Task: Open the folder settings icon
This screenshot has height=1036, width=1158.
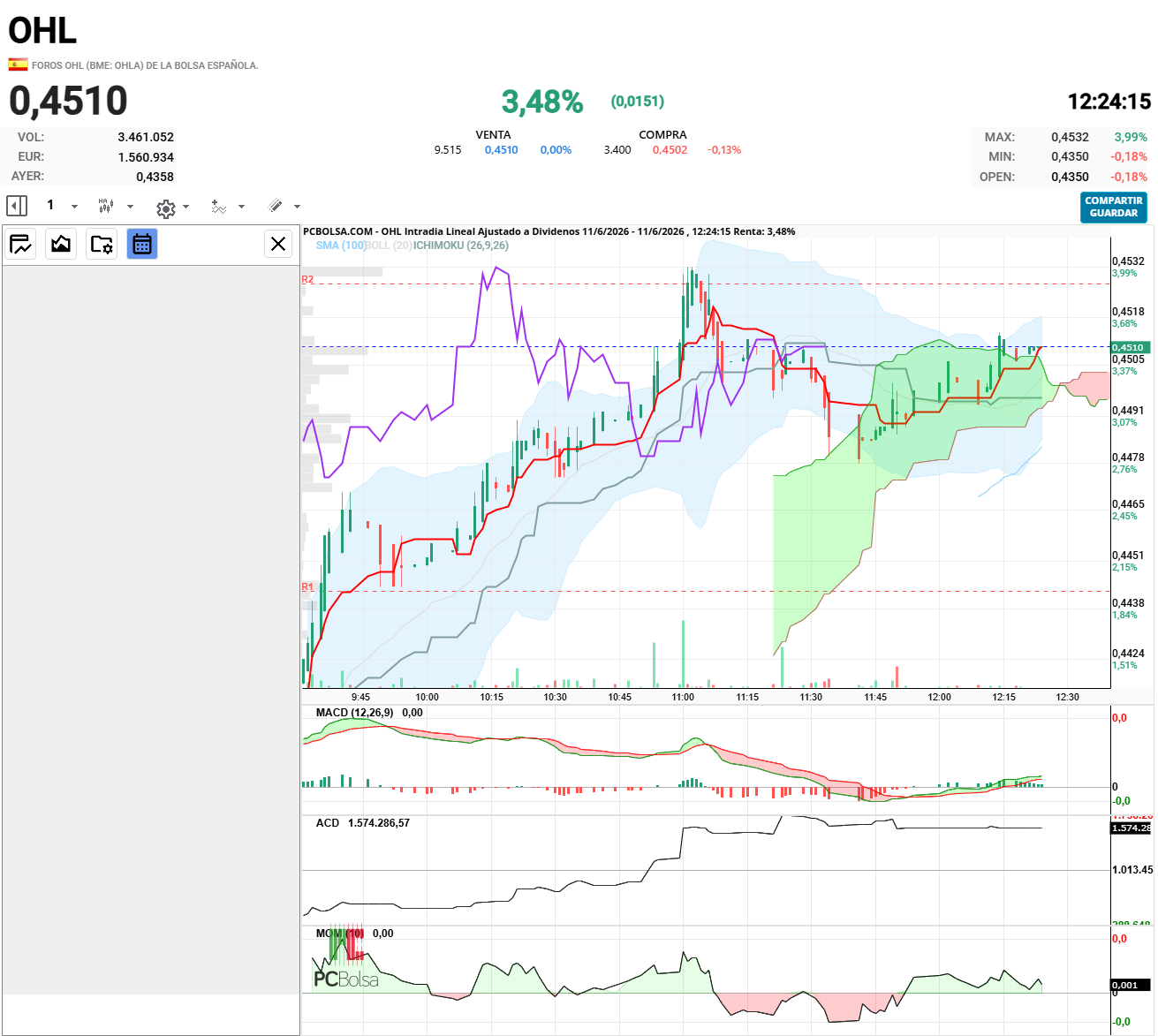Action: click(x=102, y=244)
